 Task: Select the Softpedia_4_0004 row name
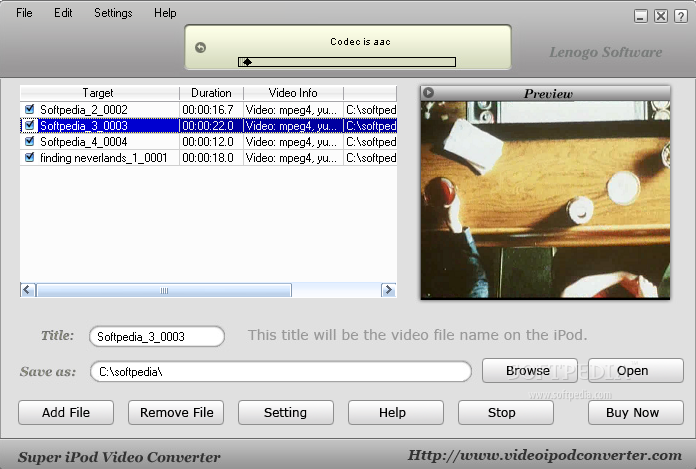pos(84,142)
